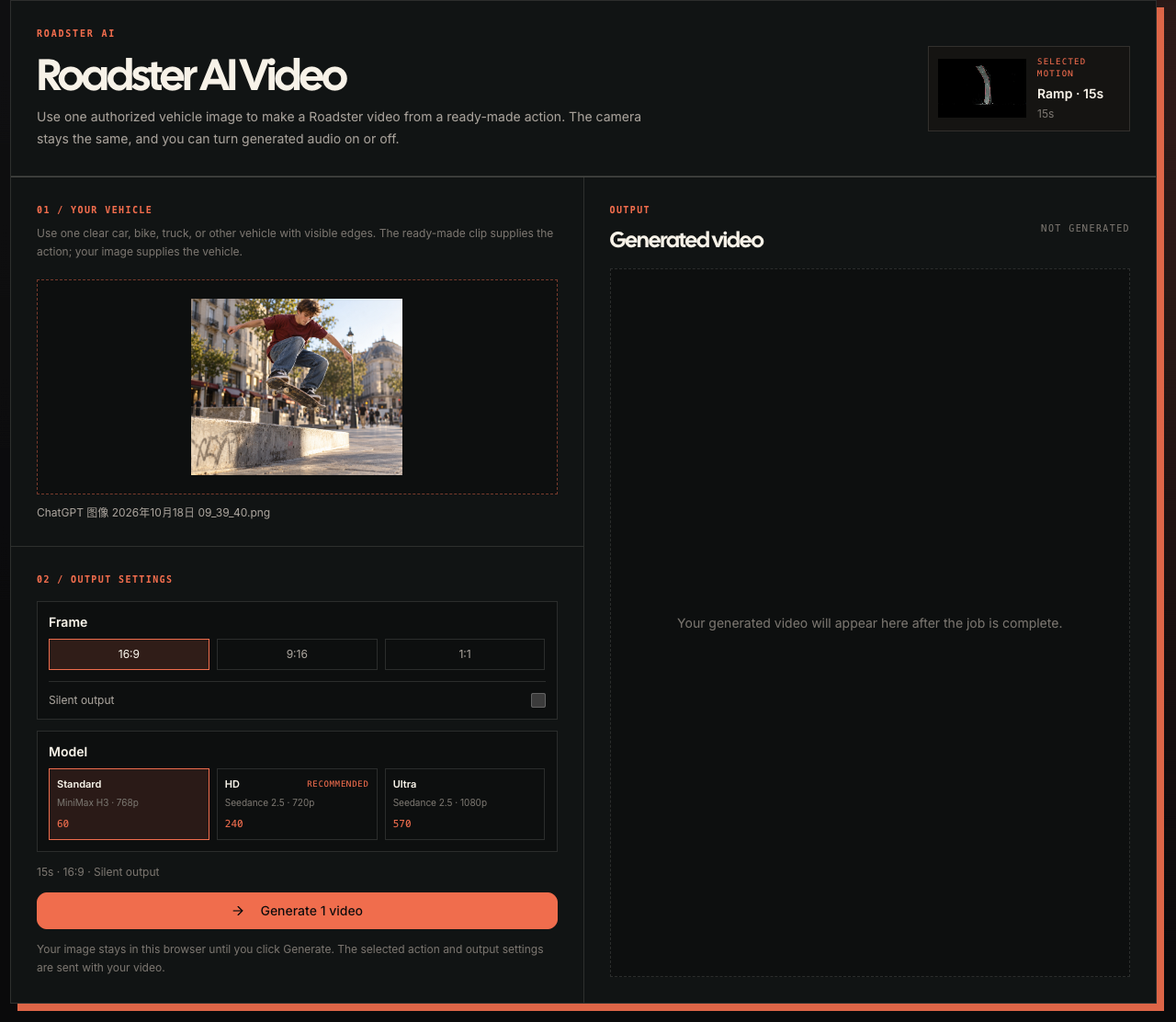Select the 16:9 frame option
Screen dimensions: 1176x1022
(x=129, y=654)
